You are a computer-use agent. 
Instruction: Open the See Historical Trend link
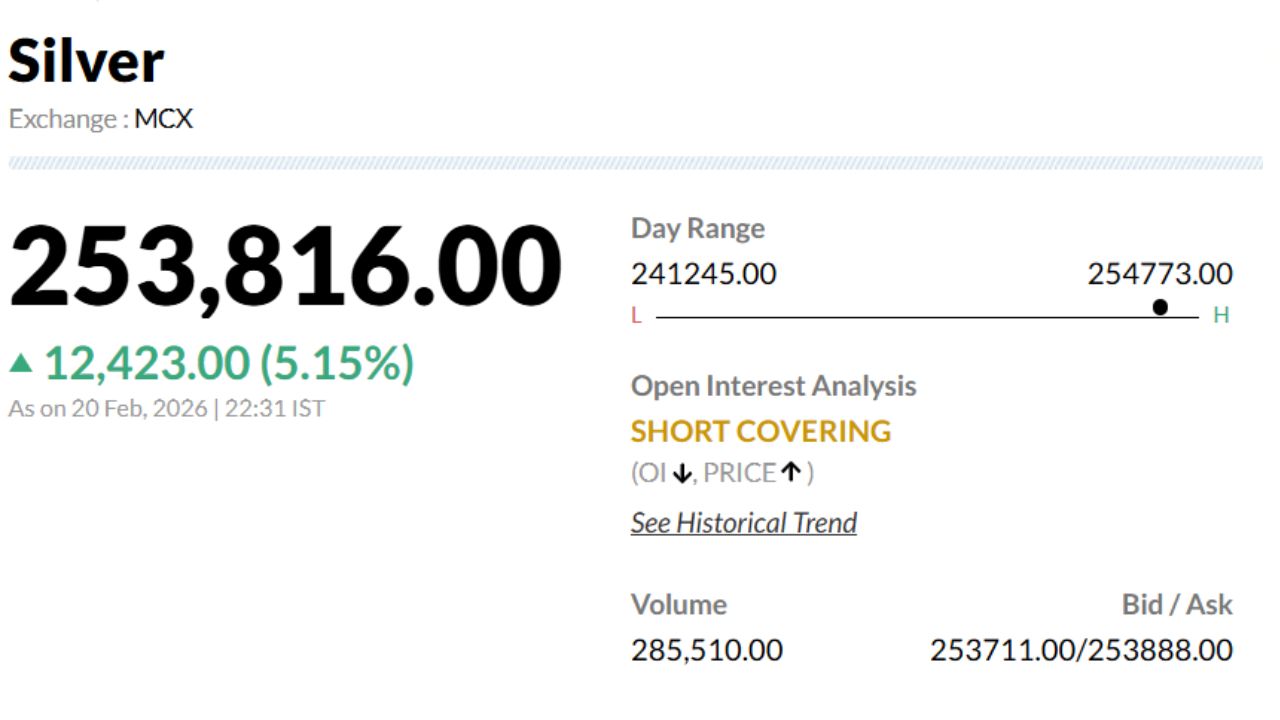(x=743, y=523)
